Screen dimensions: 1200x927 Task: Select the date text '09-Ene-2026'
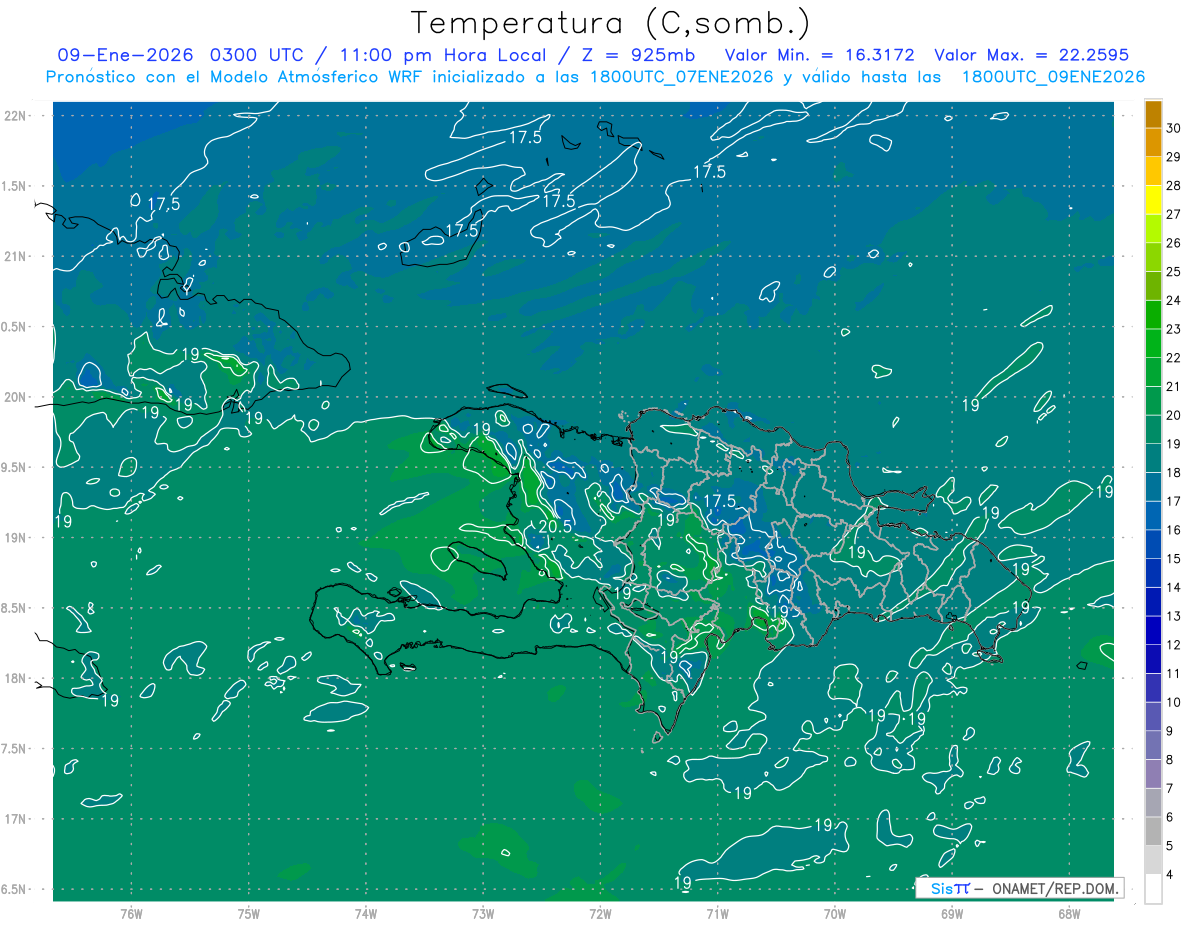(x=126, y=55)
